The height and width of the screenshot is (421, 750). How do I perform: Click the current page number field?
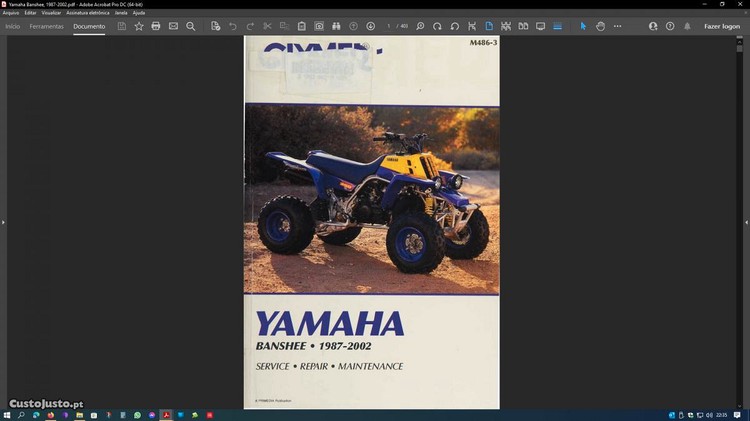pyautogui.click(x=389, y=26)
